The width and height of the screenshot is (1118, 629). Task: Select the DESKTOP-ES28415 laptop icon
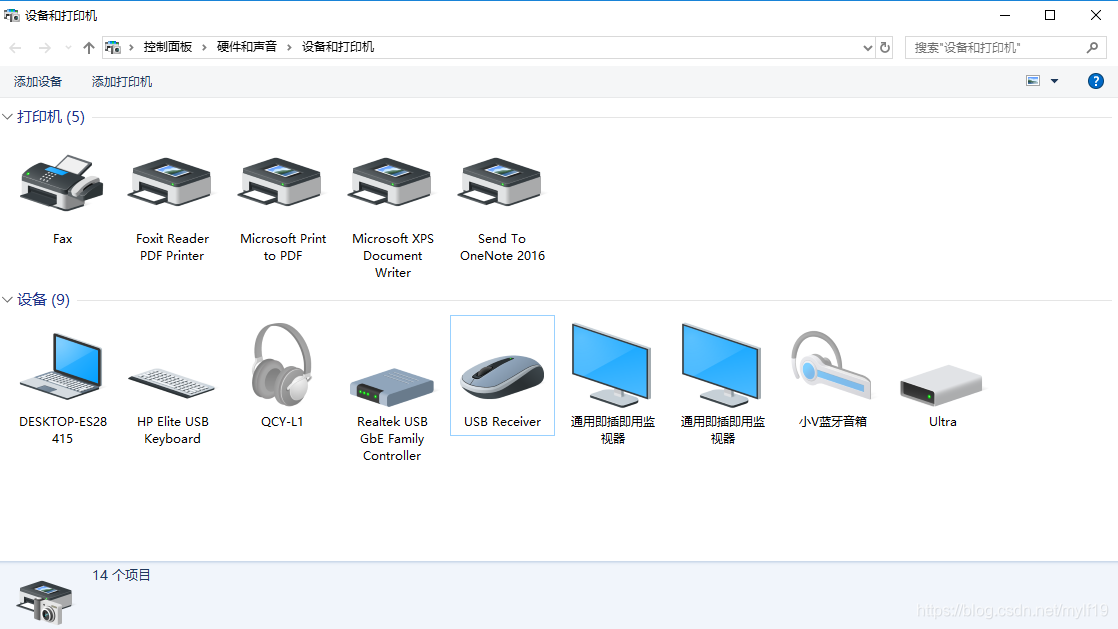(61, 367)
